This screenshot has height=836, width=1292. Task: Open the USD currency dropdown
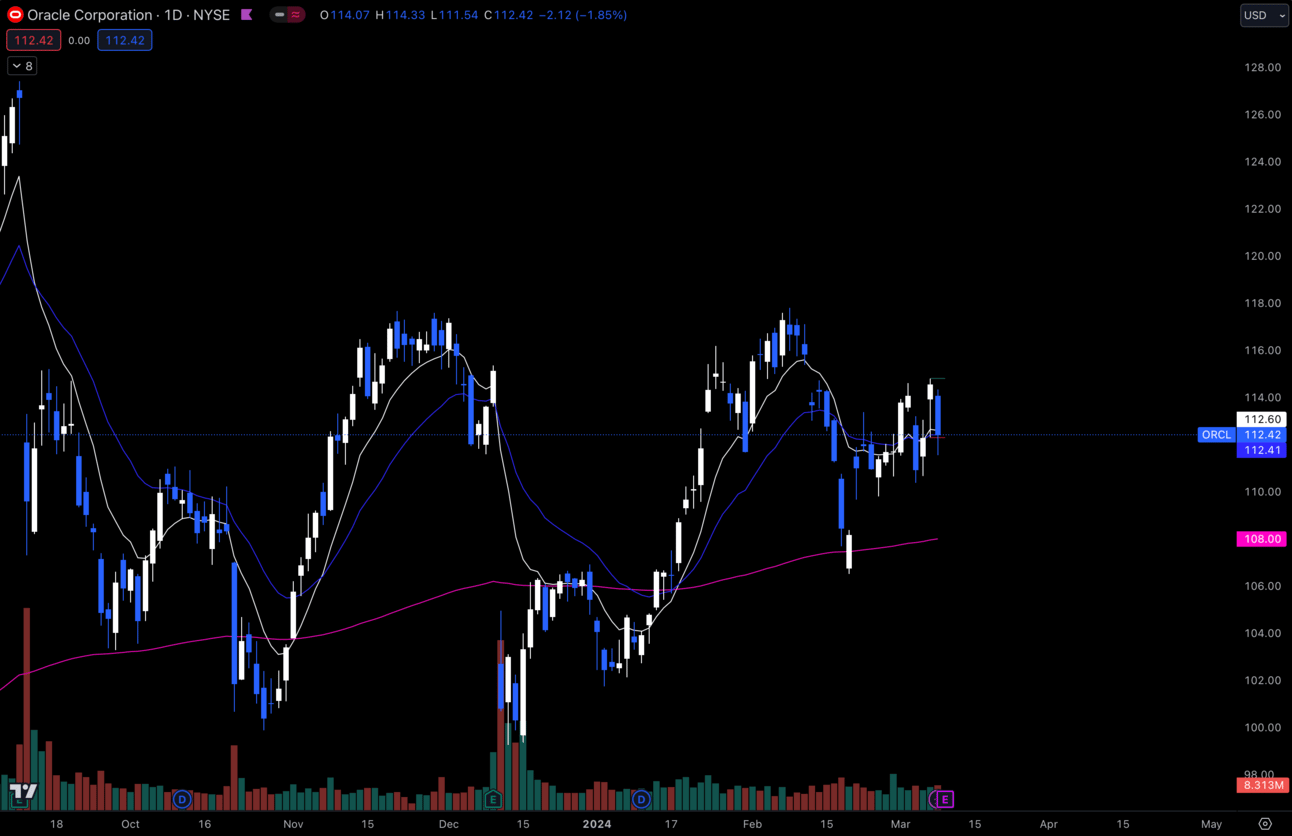click(1264, 15)
